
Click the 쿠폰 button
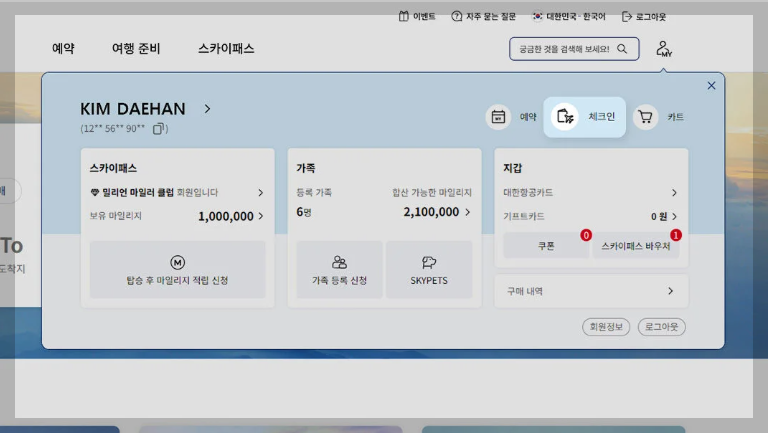tap(546, 245)
